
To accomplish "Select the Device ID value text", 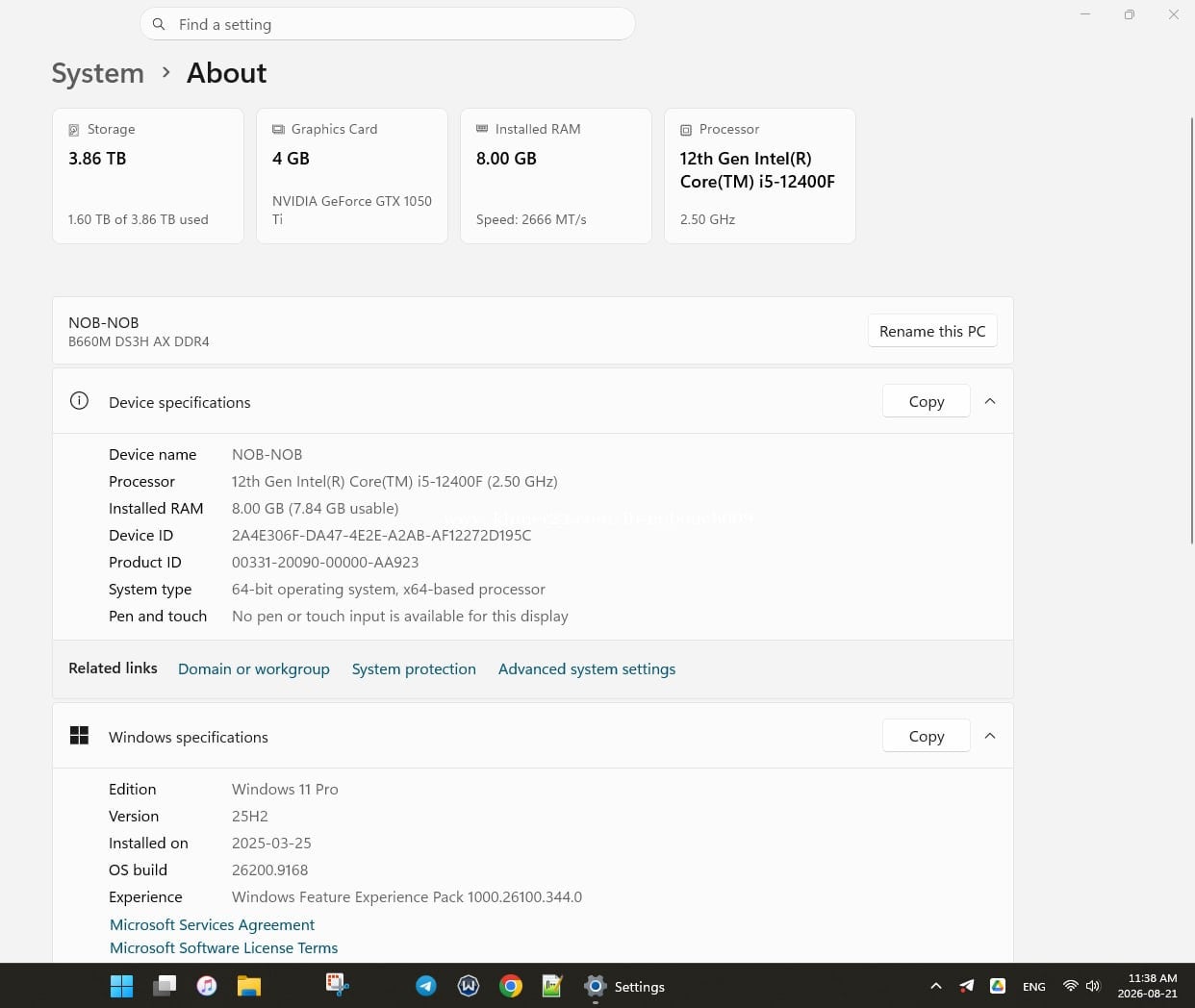I will click(x=381, y=535).
